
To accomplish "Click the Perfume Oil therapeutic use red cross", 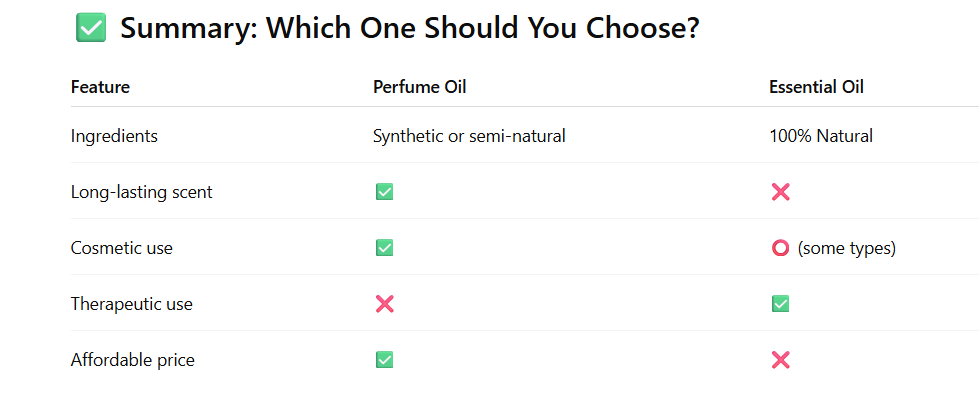I will point(385,304).
